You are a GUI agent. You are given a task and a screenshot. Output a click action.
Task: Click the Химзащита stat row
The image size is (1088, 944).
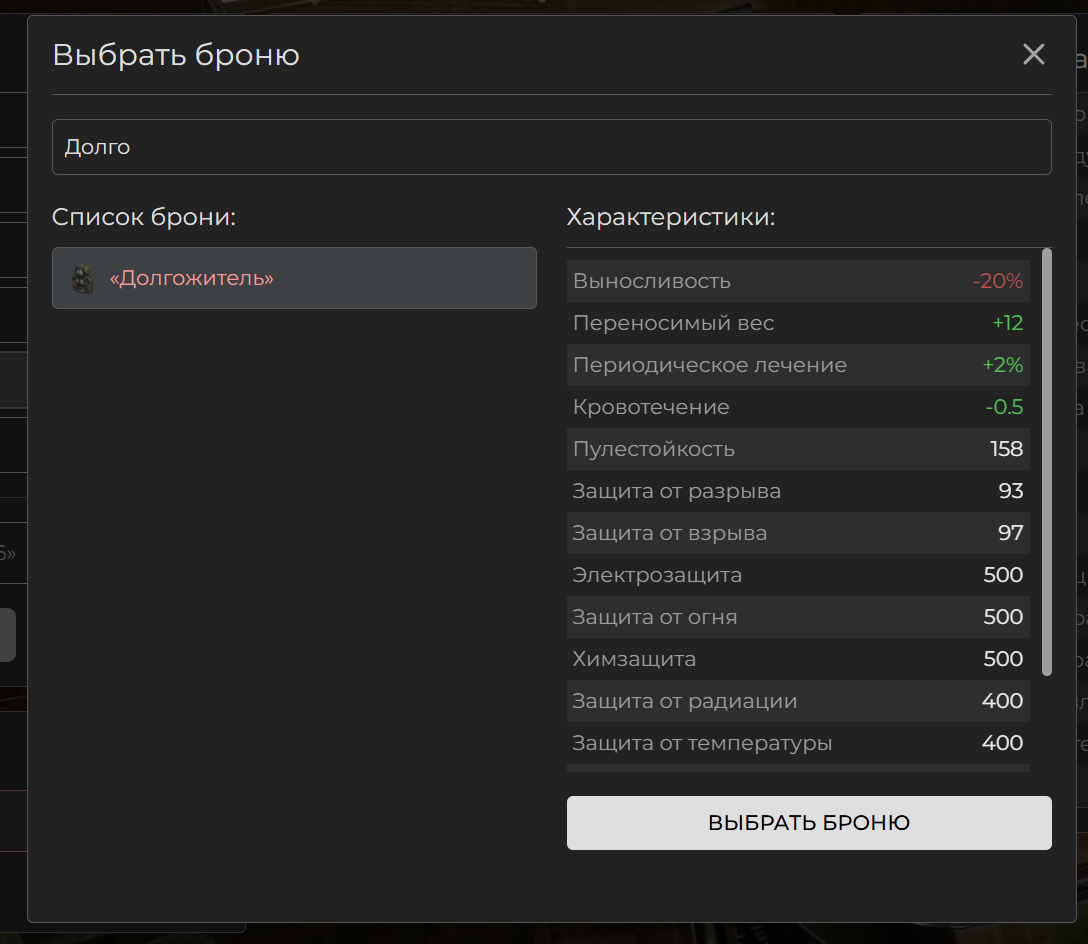point(798,659)
